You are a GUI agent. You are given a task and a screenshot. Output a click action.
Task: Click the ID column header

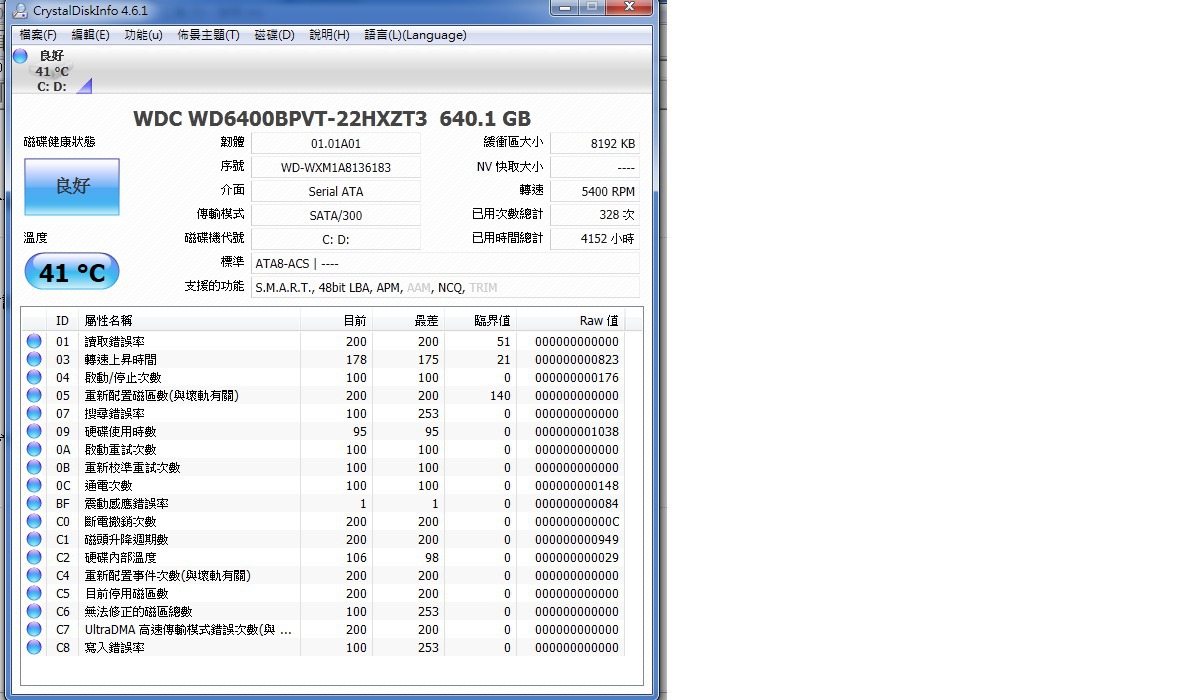point(63,321)
